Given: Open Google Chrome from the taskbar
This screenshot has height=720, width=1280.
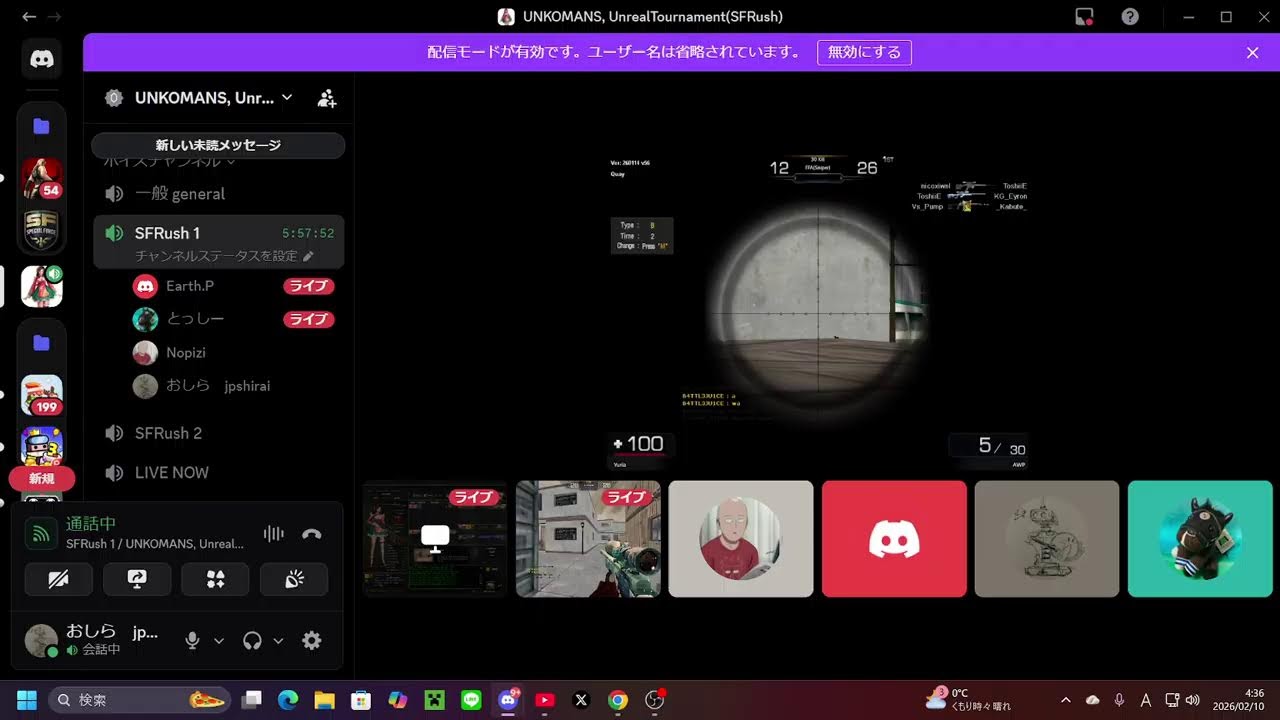Looking at the screenshot, I should (618, 700).
